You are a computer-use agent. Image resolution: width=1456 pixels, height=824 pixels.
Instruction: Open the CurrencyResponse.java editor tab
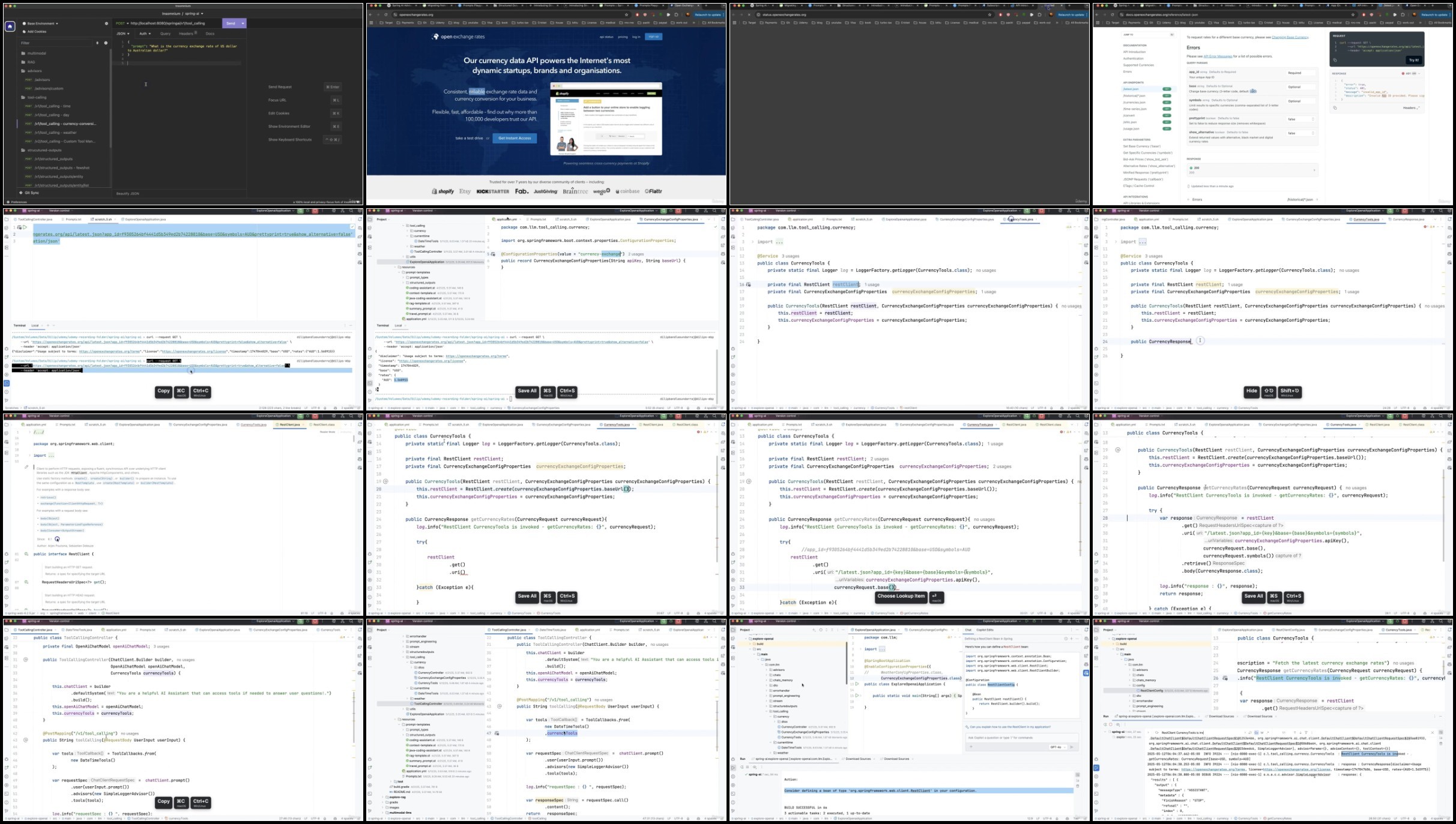[x=1408, y=220]
